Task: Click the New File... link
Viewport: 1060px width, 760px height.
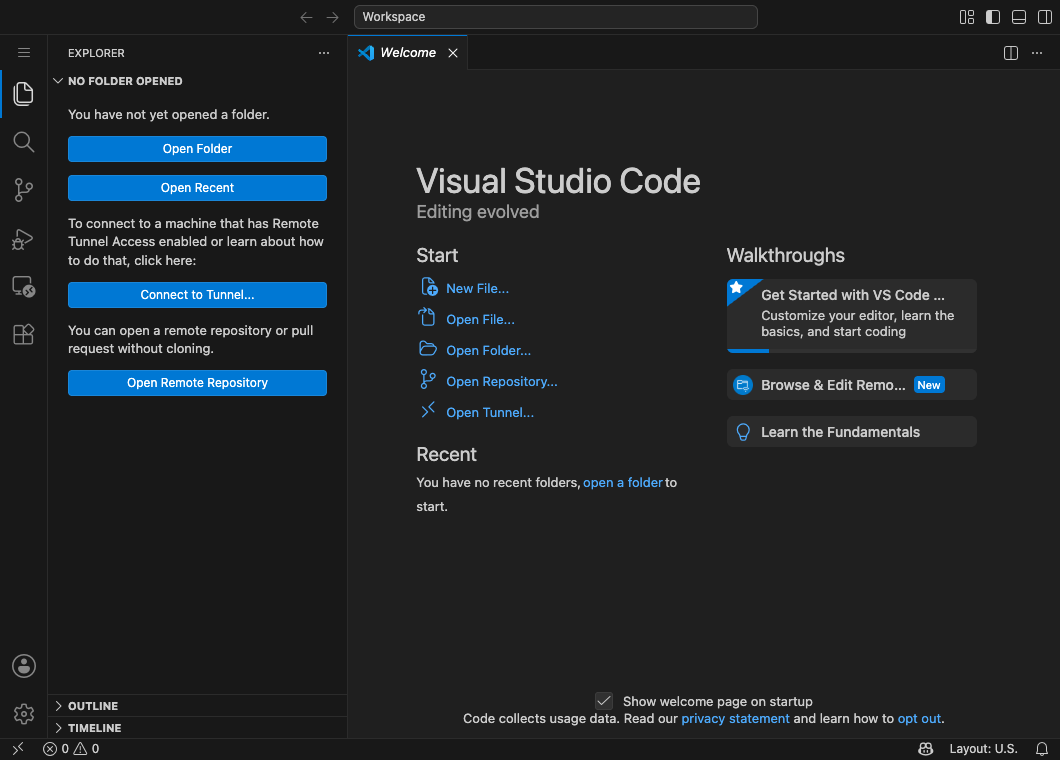Action: tap(477, 288)
